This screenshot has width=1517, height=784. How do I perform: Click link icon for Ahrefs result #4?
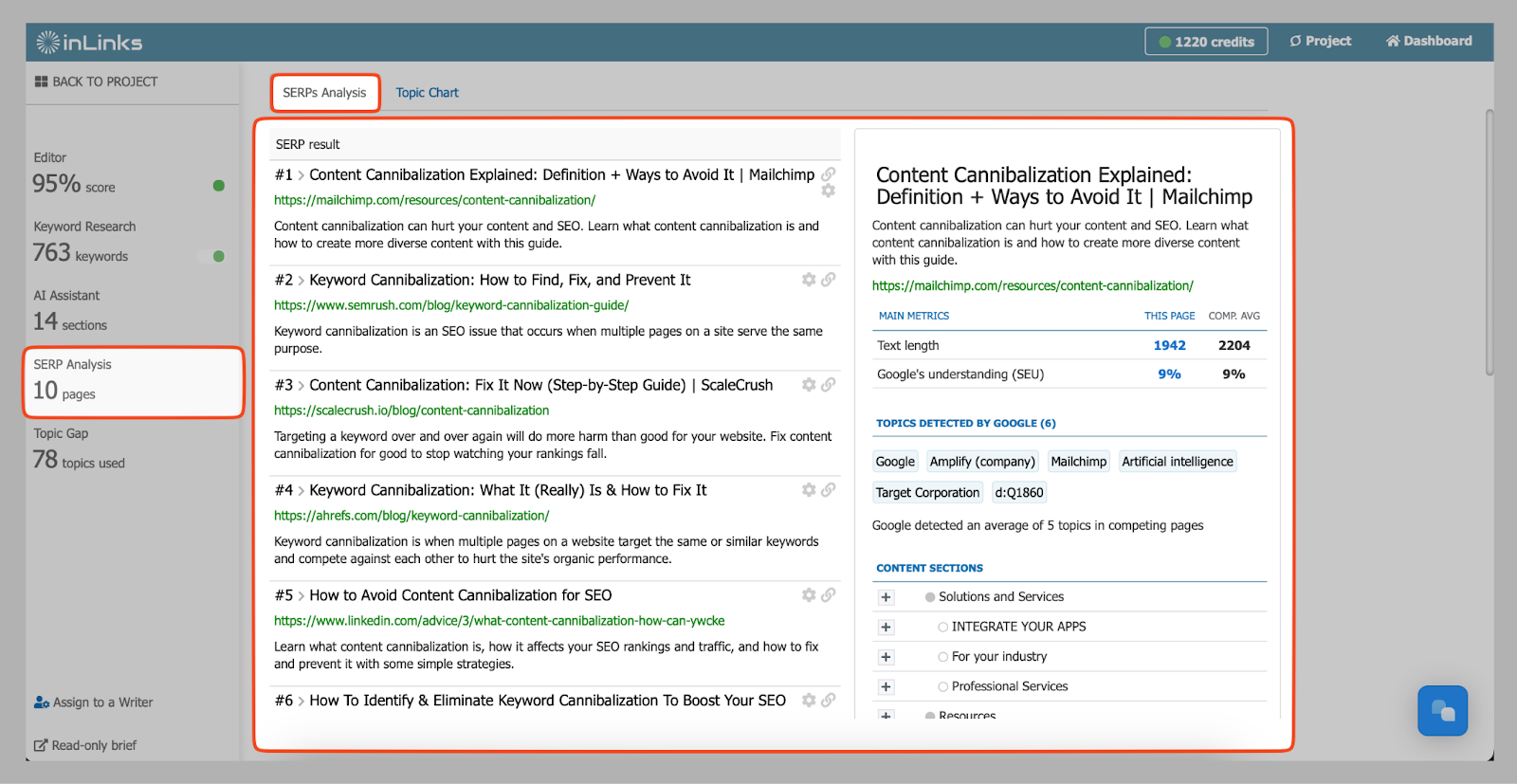coord(828,490)
